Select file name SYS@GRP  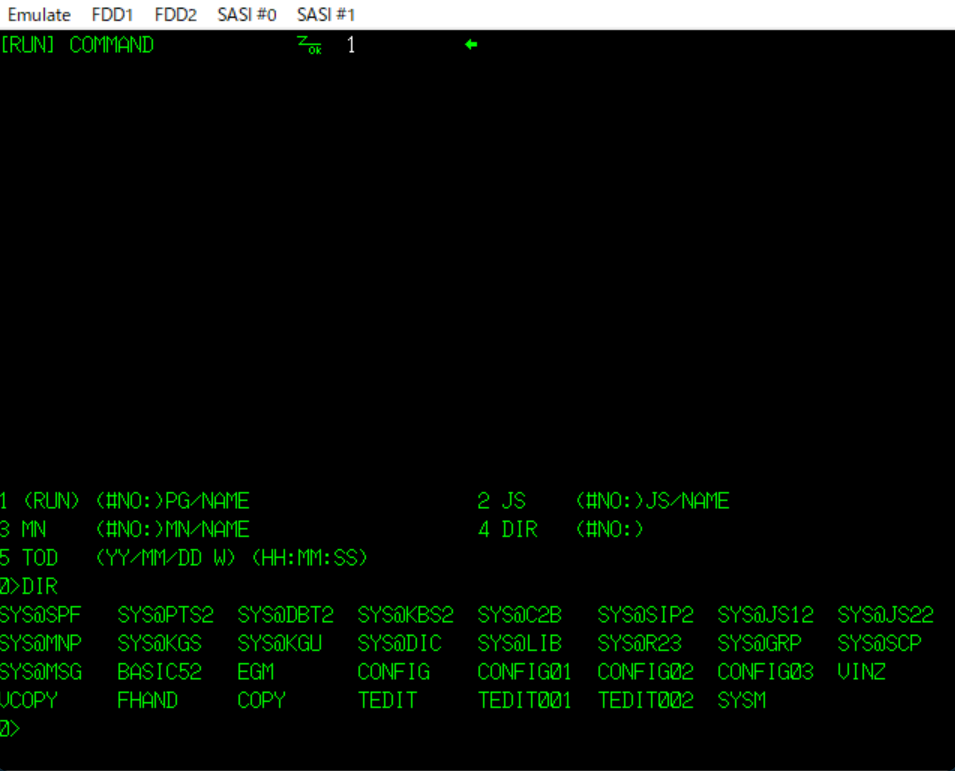(759, 644)
